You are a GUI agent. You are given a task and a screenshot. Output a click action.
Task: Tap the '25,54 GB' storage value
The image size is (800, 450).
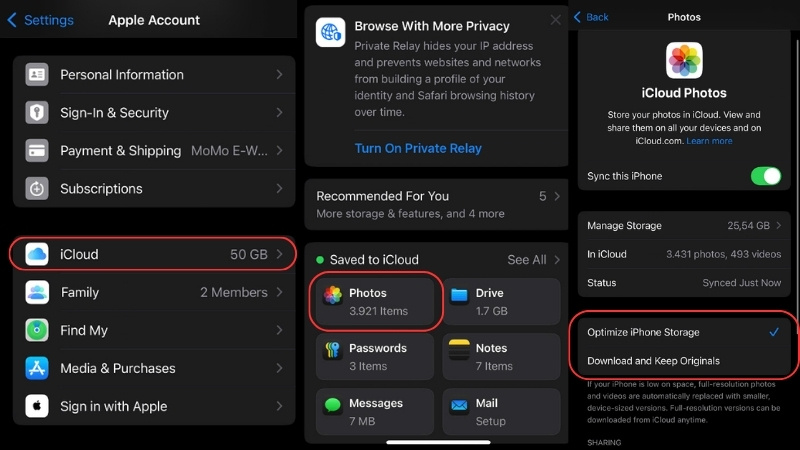tap(748, 226)
